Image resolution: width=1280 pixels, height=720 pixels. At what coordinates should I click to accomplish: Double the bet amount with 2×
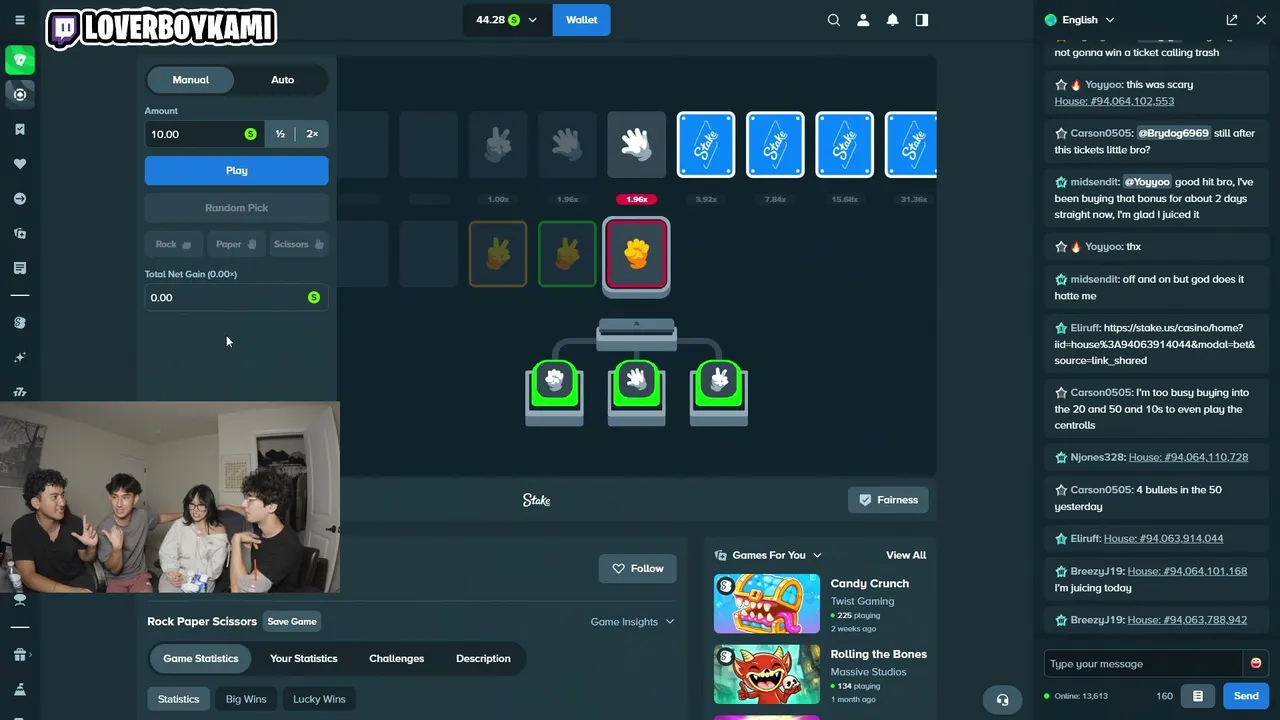(312, 134)
